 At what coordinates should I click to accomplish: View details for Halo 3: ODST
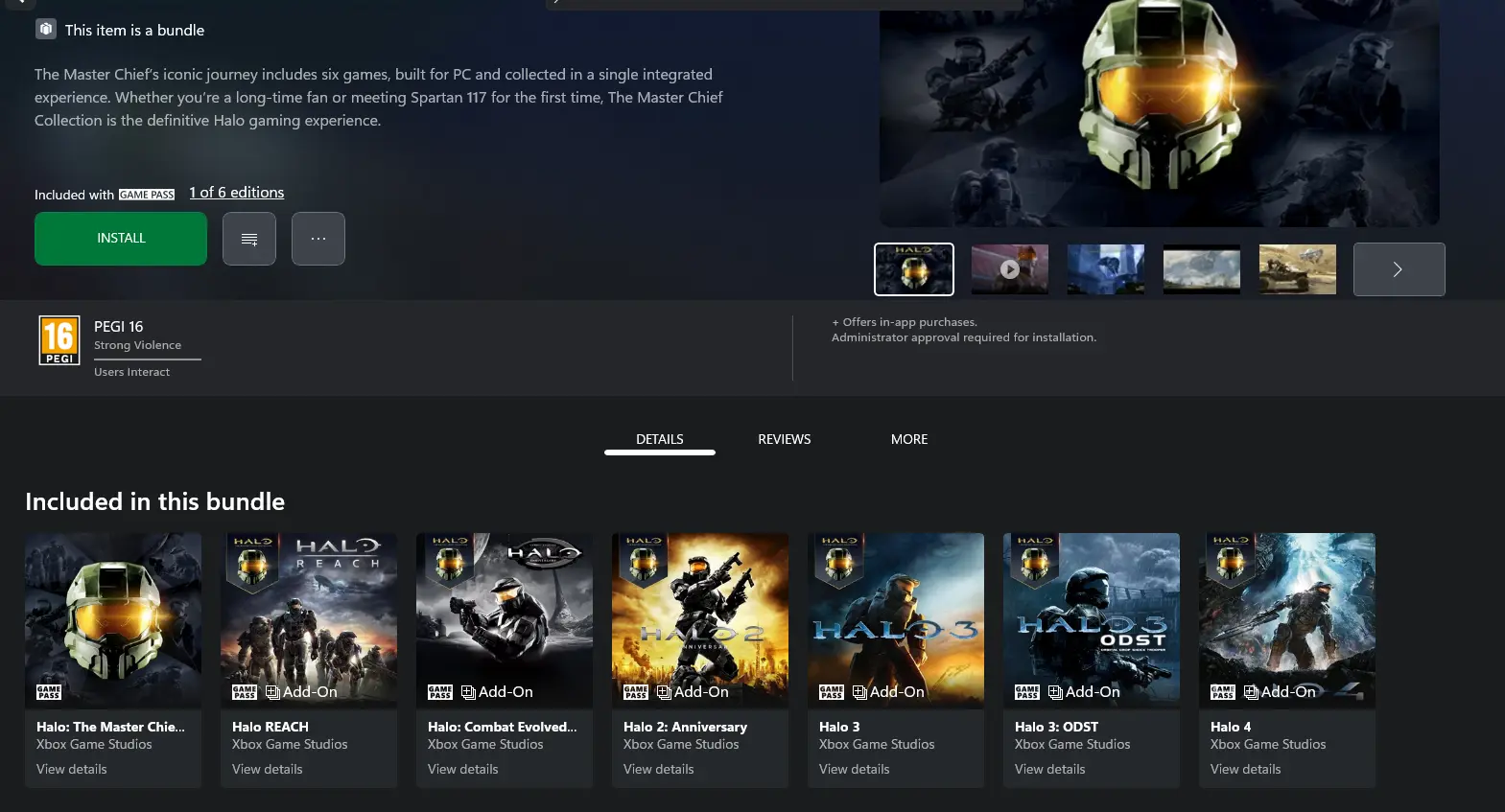click(x=1050, y=769)
